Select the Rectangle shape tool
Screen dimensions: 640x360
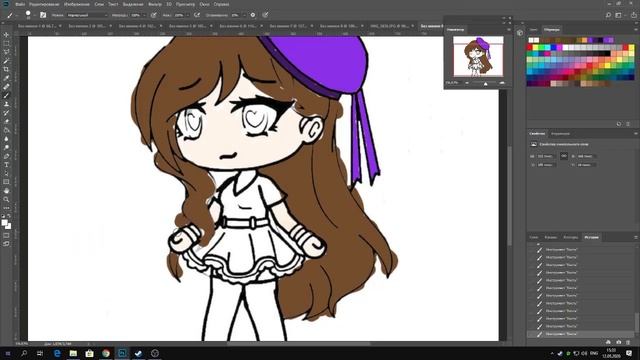6,182
